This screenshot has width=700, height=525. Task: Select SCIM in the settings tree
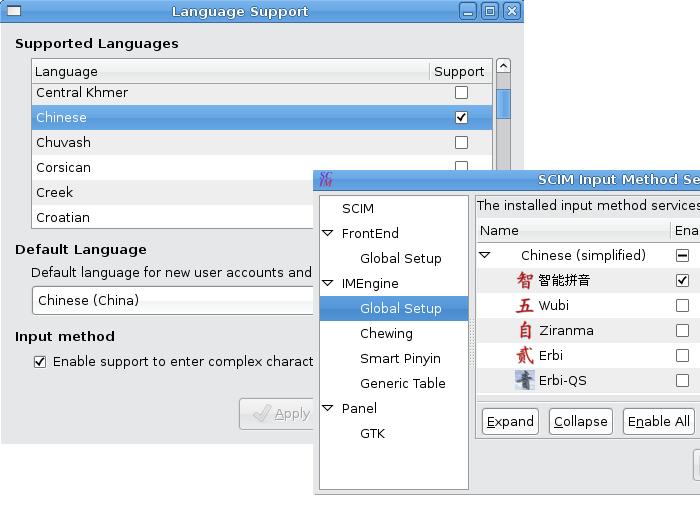[x=358, y=208]
